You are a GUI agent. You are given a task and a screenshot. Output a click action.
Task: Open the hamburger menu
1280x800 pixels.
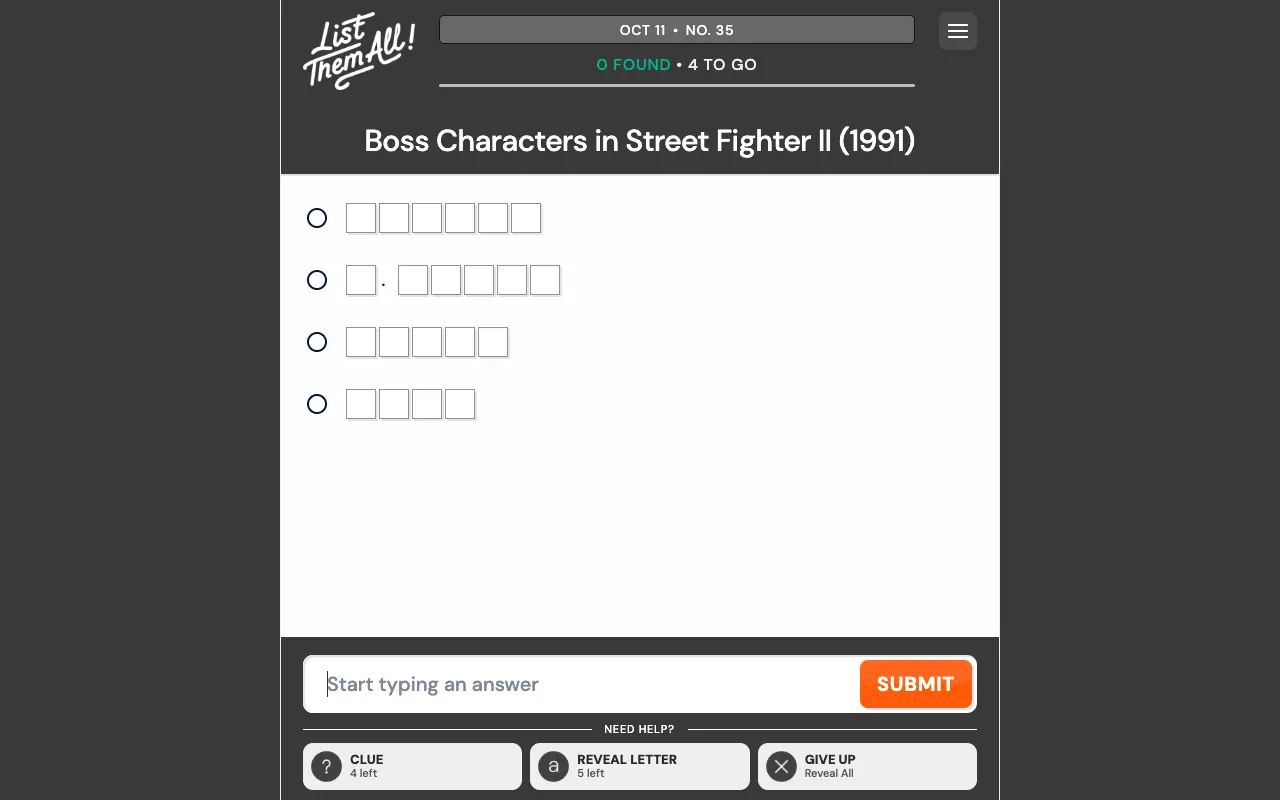[x=957, y=31]
